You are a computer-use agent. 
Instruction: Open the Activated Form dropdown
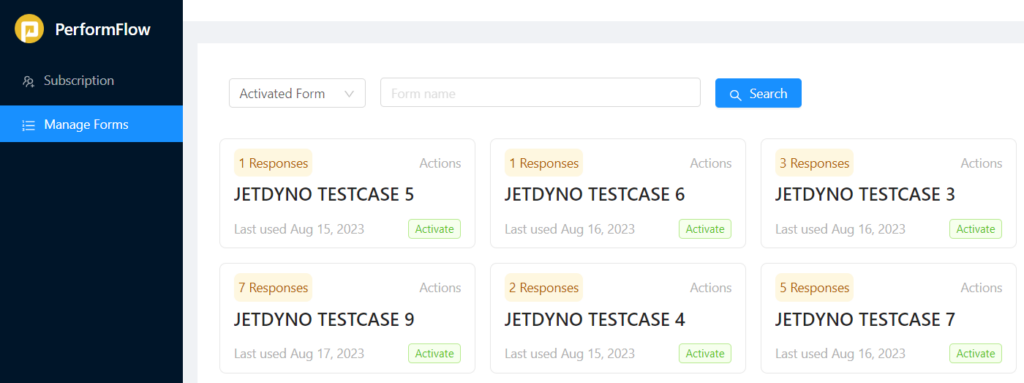click(297, 93)
